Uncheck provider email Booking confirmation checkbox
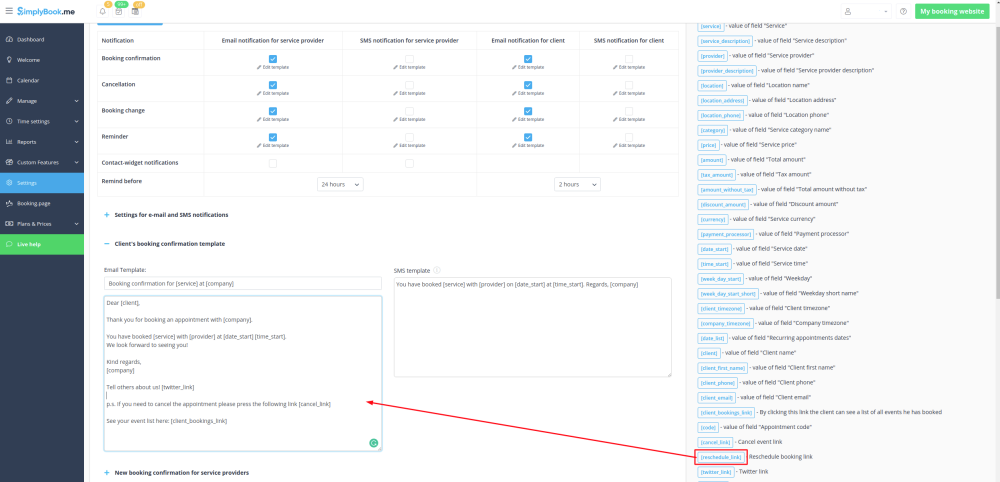Viewport: 1000px width, 482px height. coord(272,58)
